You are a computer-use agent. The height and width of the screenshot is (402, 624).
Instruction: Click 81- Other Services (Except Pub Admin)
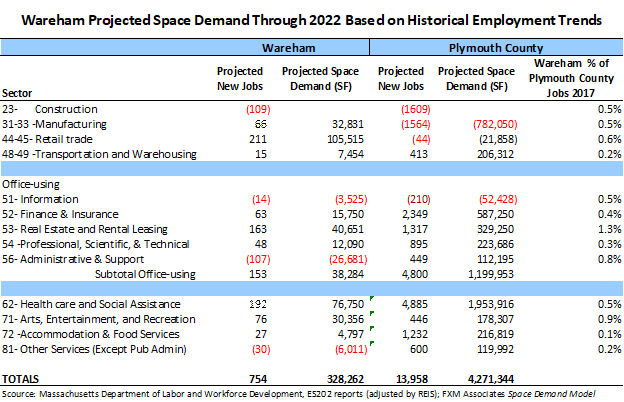94,349
